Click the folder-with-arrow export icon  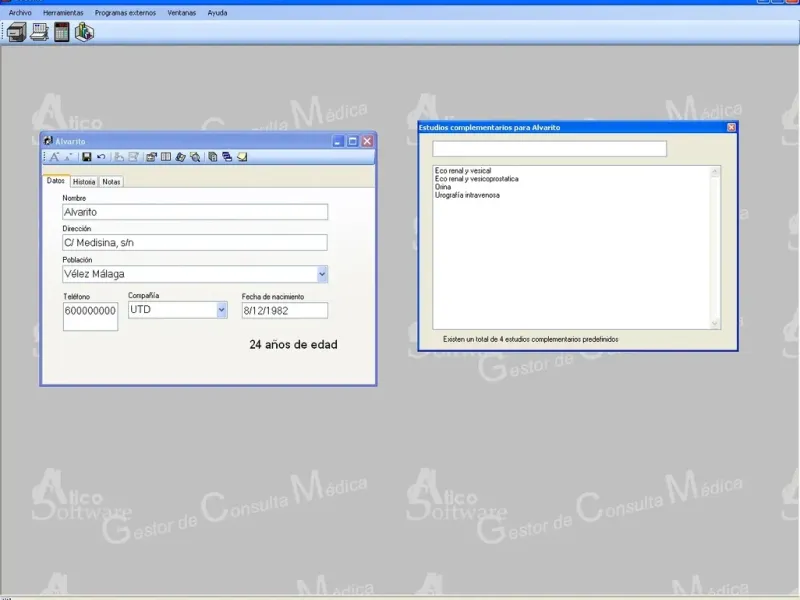point(151,157)
